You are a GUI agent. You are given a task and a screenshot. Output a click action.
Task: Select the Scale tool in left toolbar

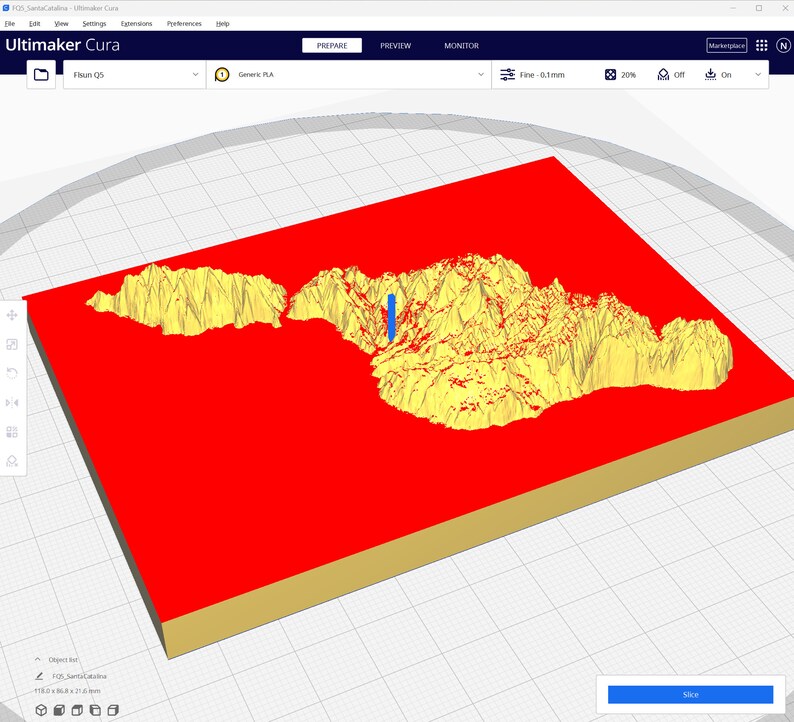click(12, 345)
